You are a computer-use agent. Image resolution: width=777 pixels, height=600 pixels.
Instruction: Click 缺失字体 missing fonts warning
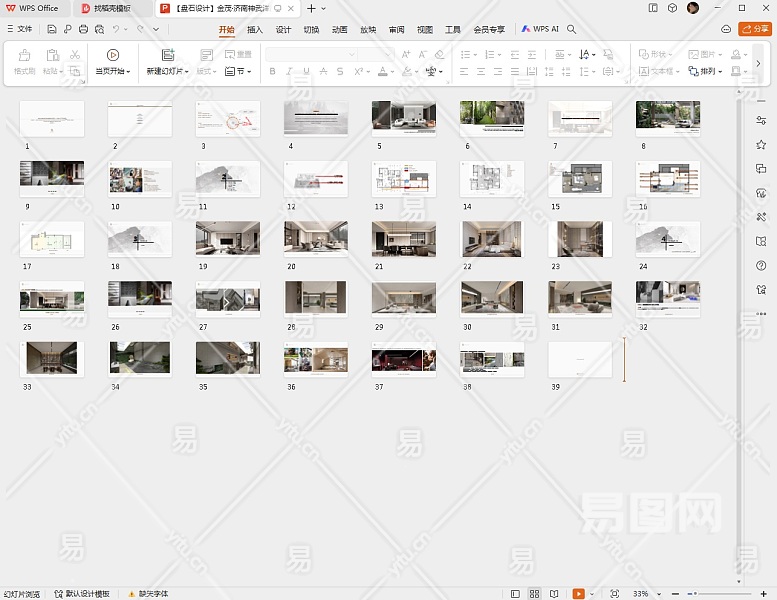(147, 594)
